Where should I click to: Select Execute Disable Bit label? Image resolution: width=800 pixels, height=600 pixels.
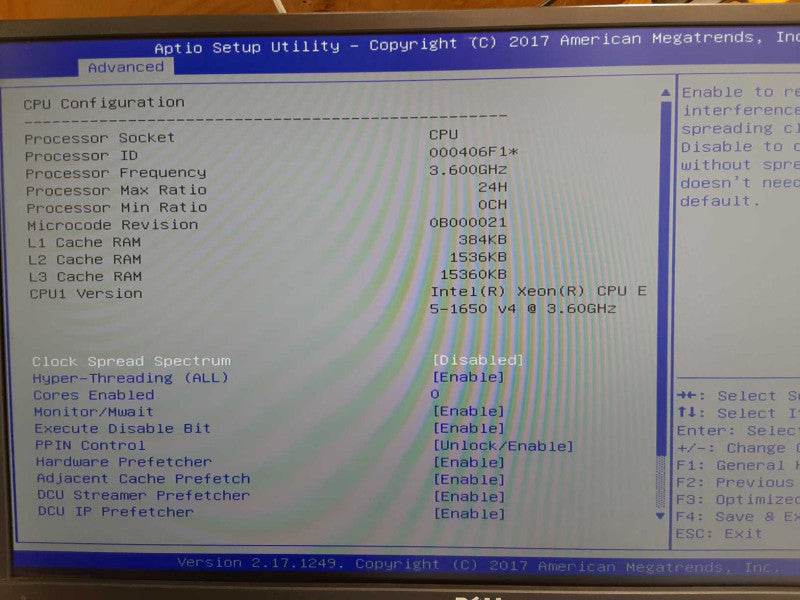(122, 429)
